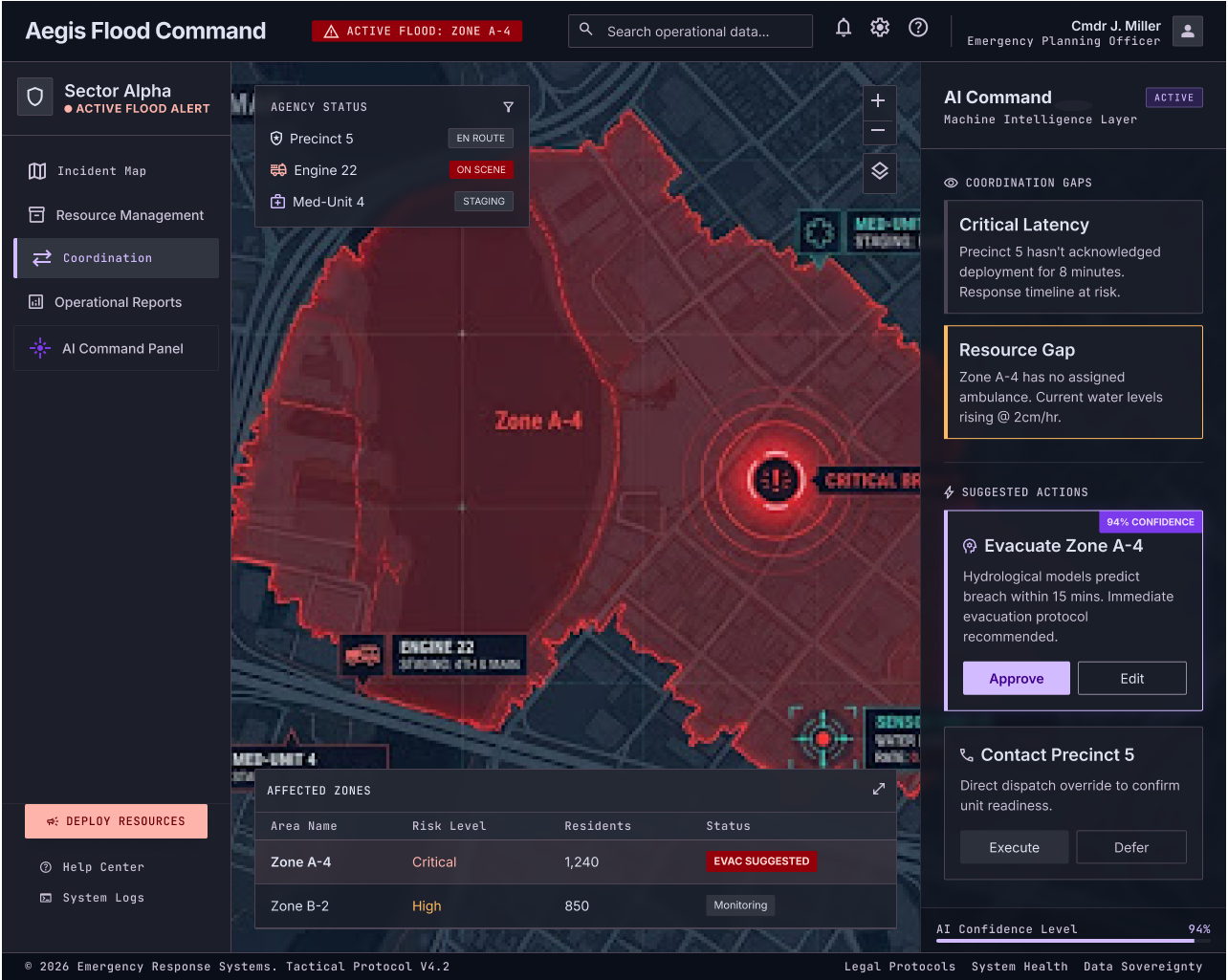Screen dimensions: 1228x980
Task: Select the Zone B-2 table row name
Action: [299, 906]
